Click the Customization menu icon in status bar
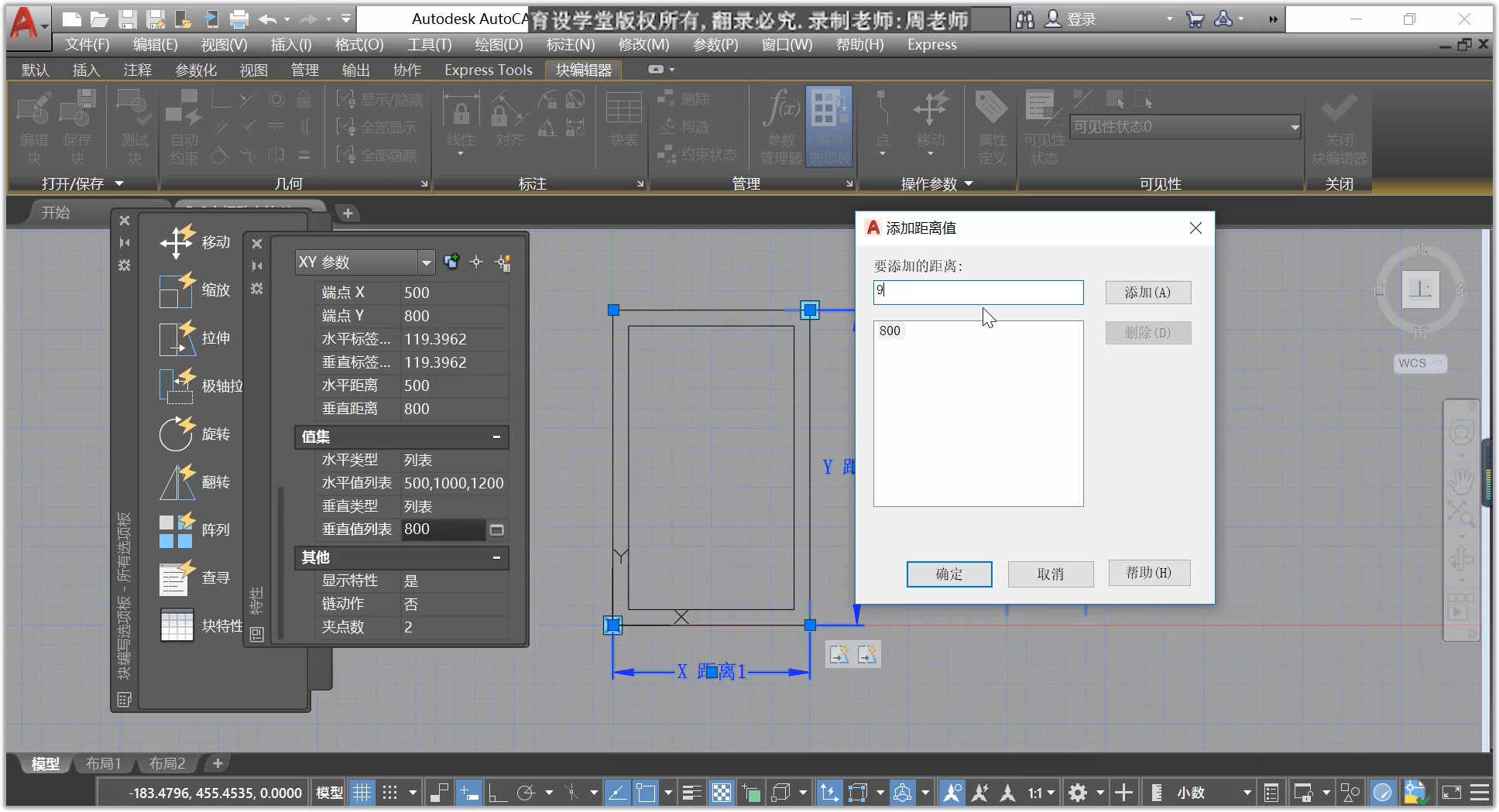Screen dimensions: 1499x812 click(1480, 793)
